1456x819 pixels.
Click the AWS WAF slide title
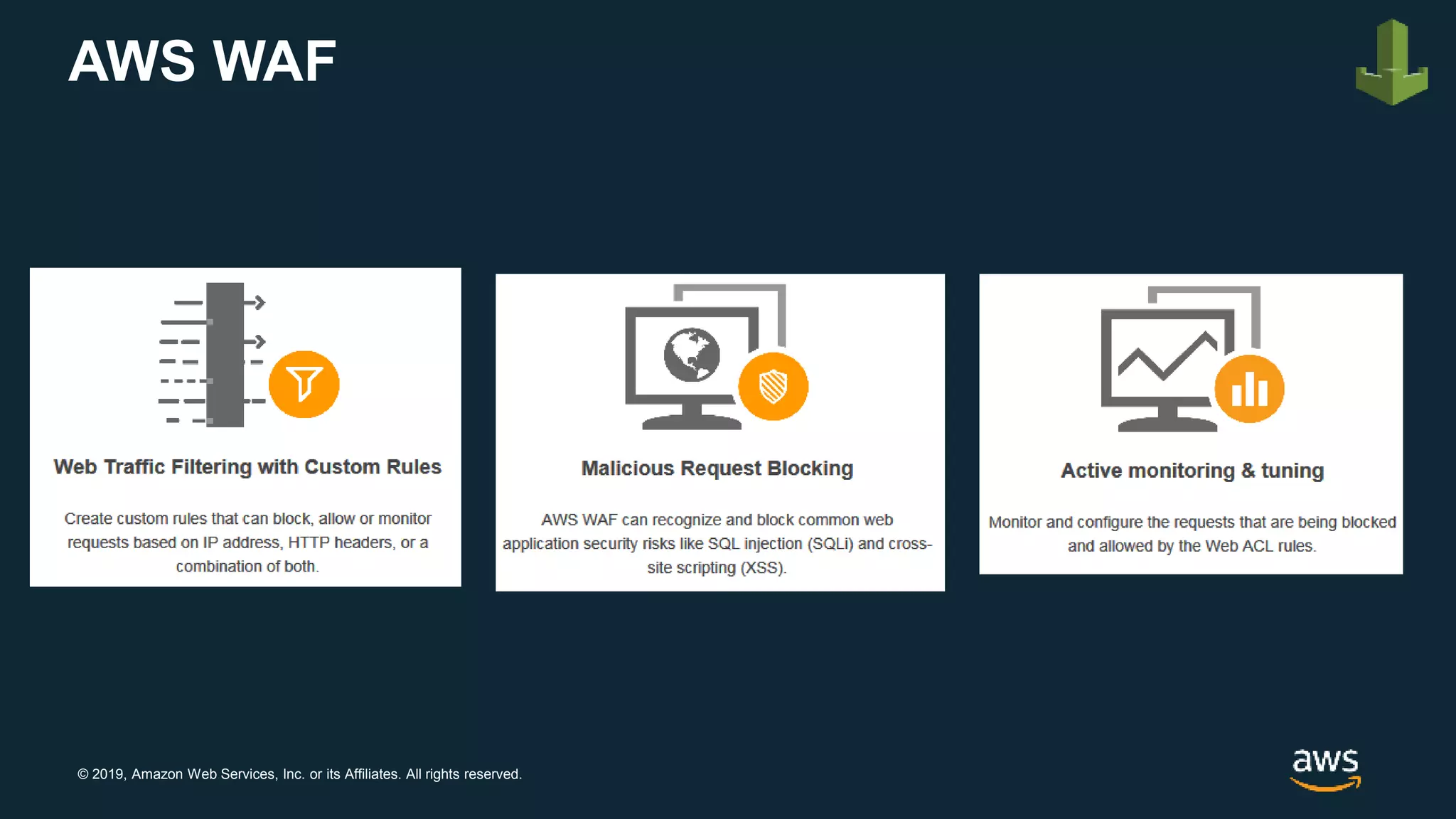click(x=203, y=61)
